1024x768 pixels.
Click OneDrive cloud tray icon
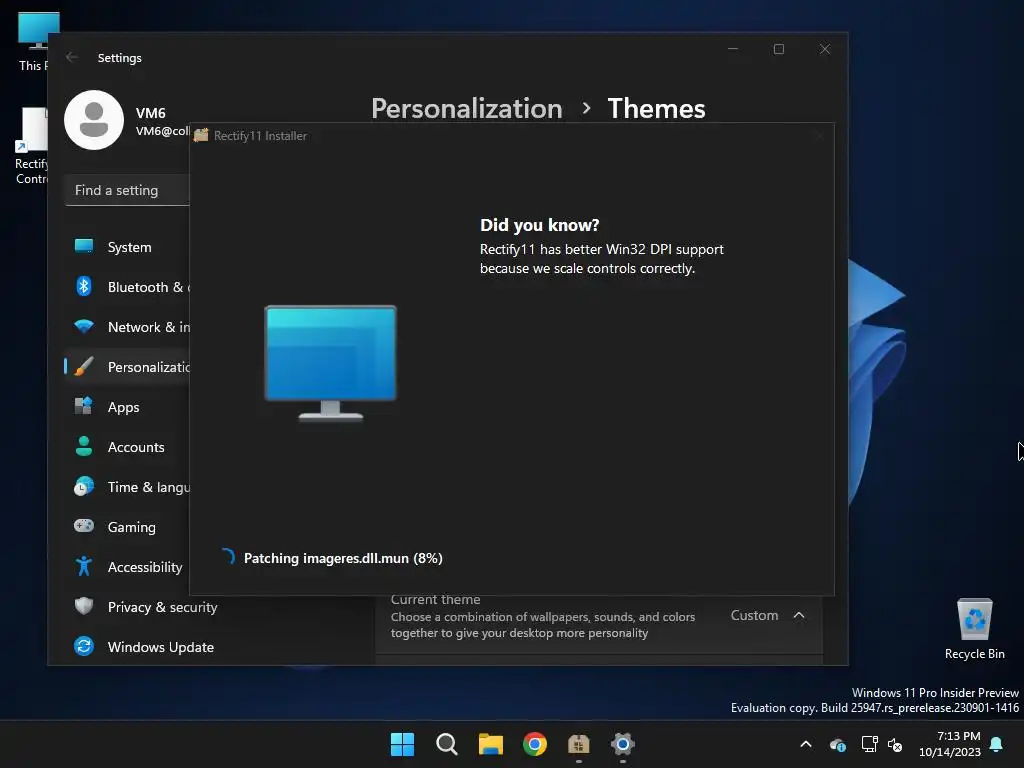point(838,744)
